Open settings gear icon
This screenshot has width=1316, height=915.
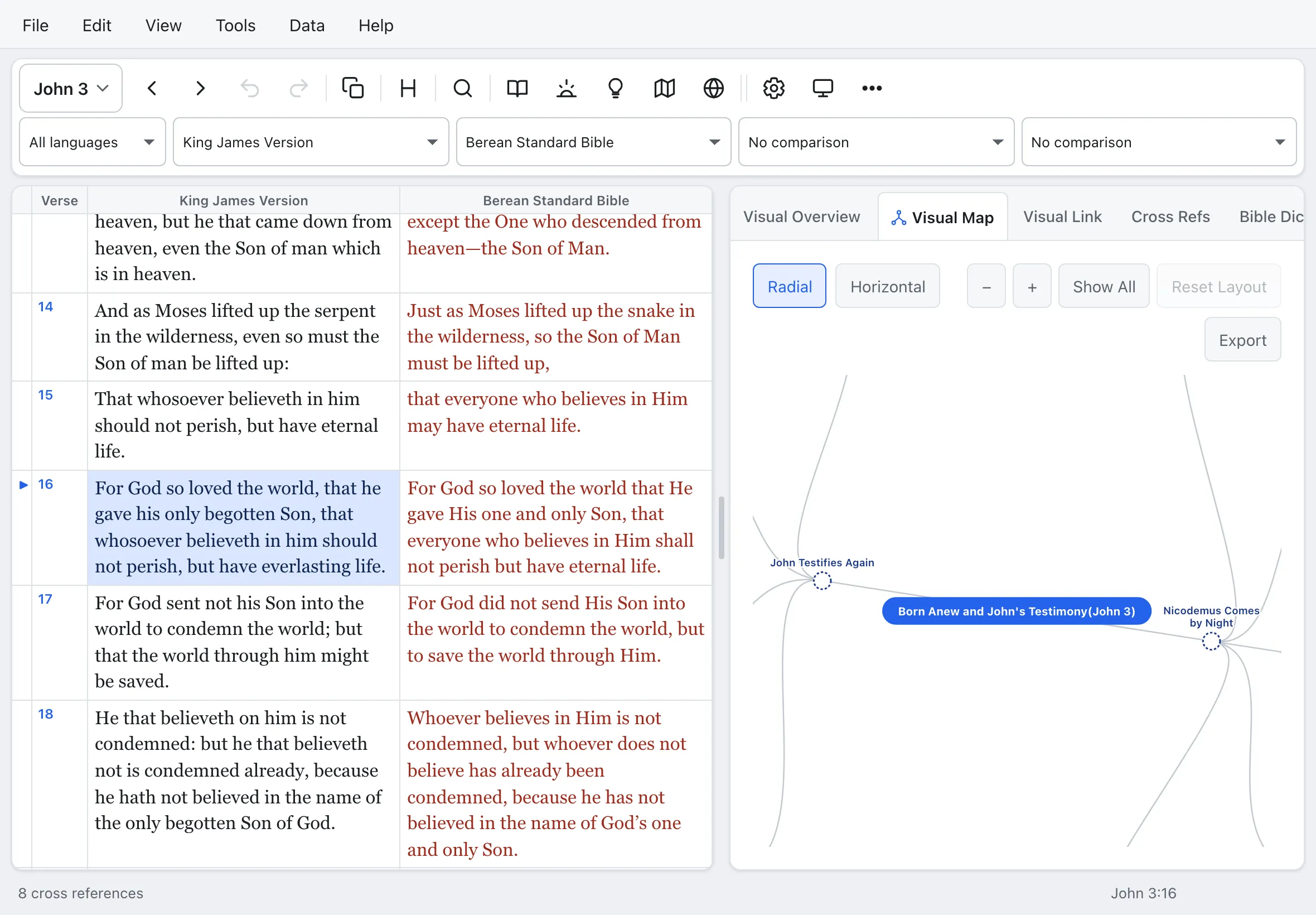coord(773,88)
